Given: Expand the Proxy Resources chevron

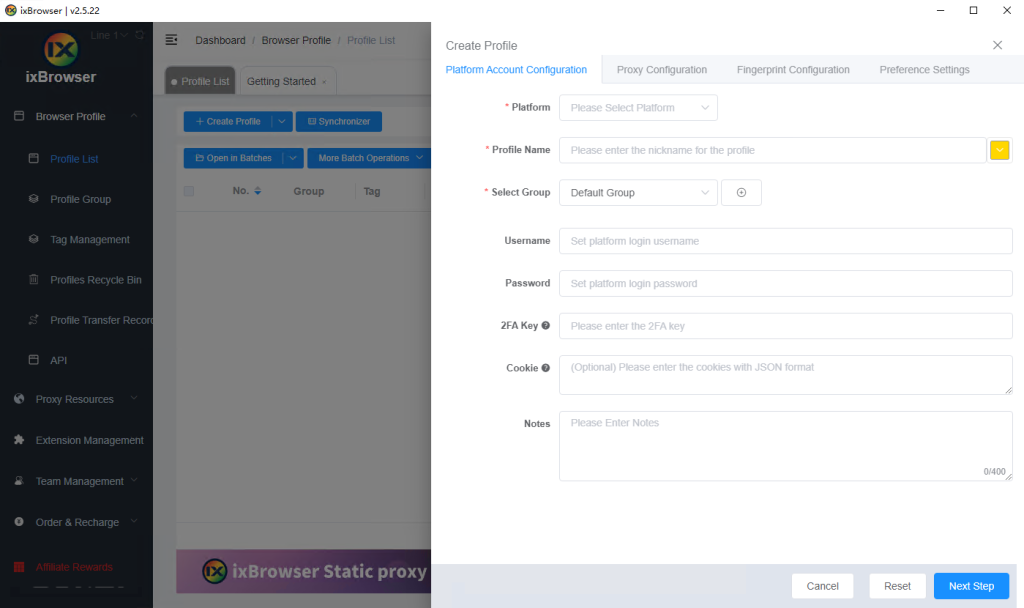Looking at the screenshot, I should point(134,398).
